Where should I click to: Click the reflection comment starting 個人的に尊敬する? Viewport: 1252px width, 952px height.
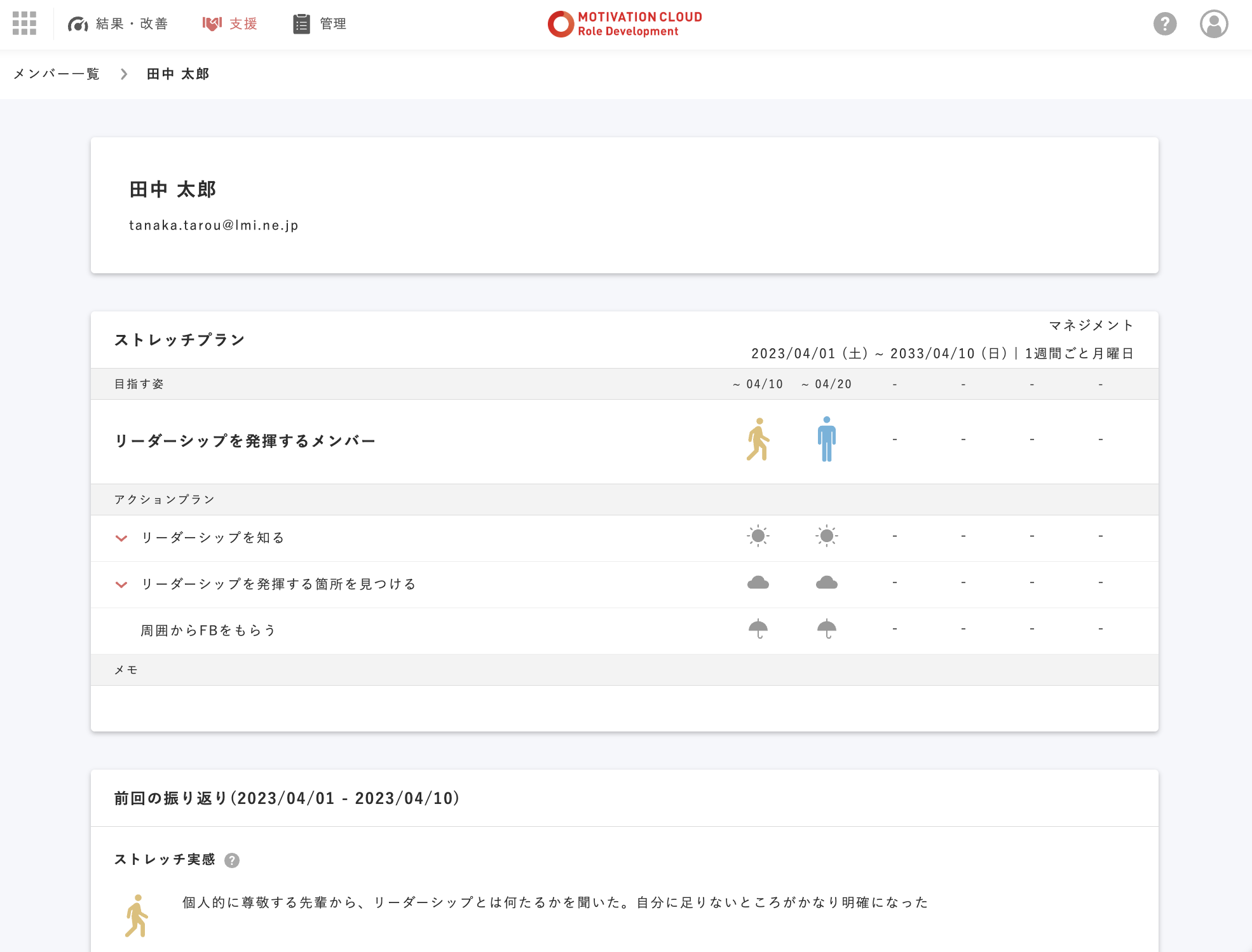[x=555, y=903]
